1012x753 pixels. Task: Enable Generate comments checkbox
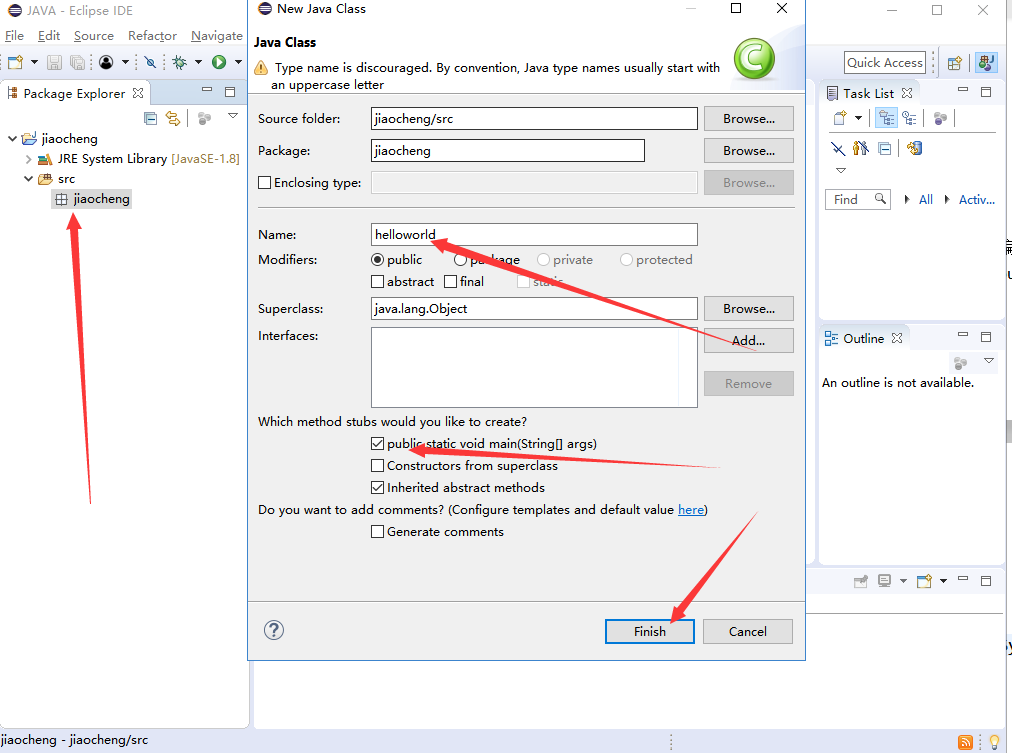point(378,532)
